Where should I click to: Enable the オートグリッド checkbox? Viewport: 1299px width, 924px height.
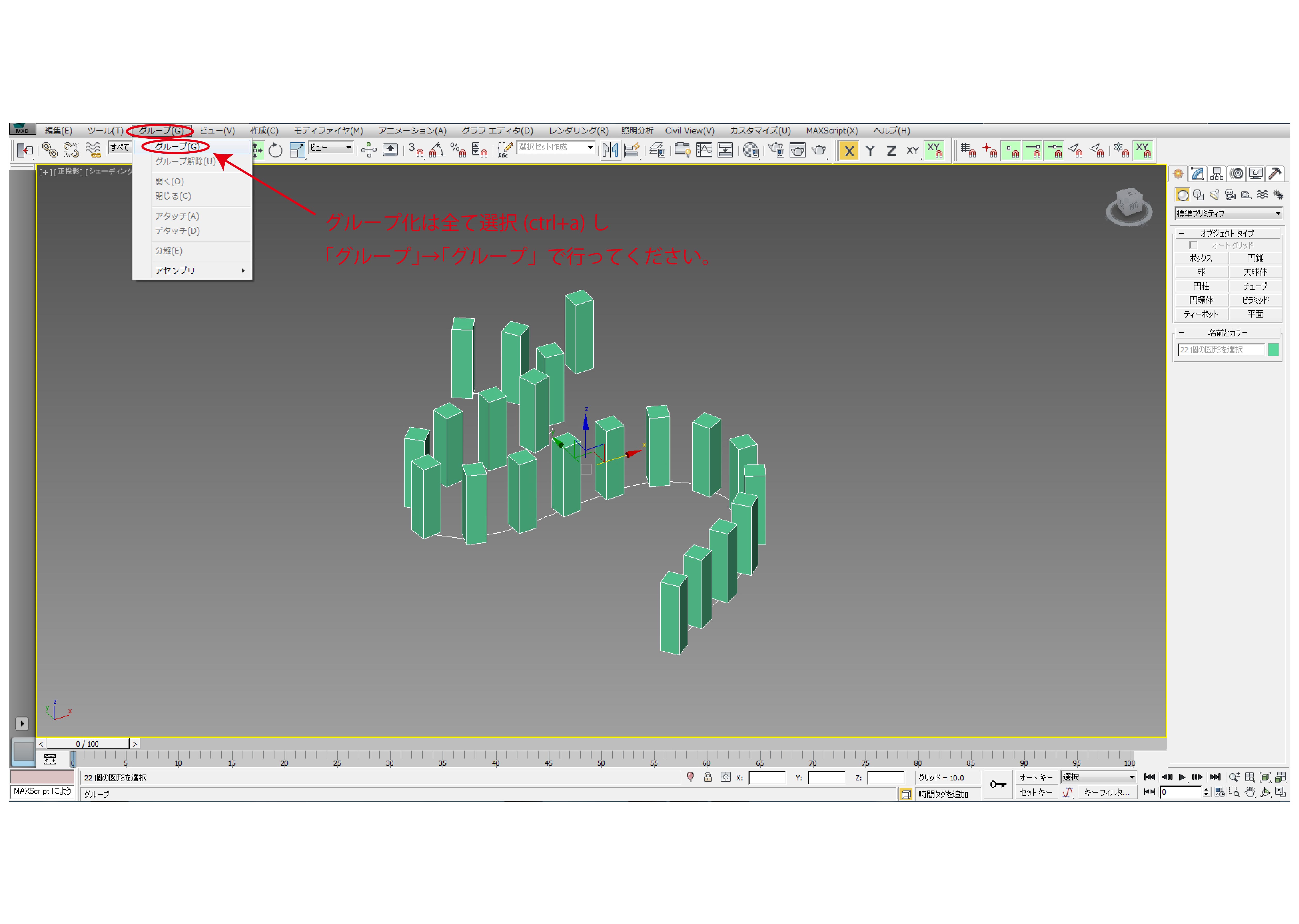[1193, 245]
